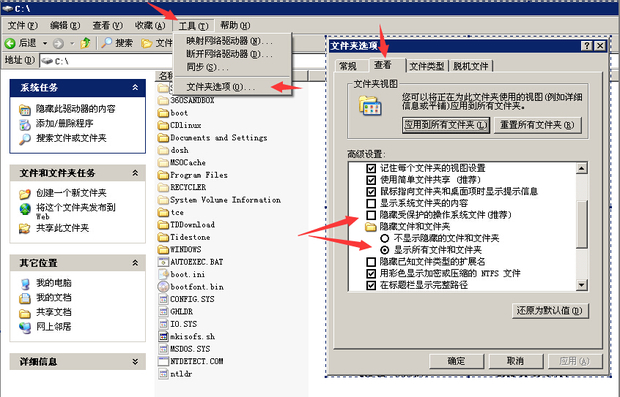Switch to the 常规 tab
This screenshot has width=620, height=397.
tap(348, 66)
